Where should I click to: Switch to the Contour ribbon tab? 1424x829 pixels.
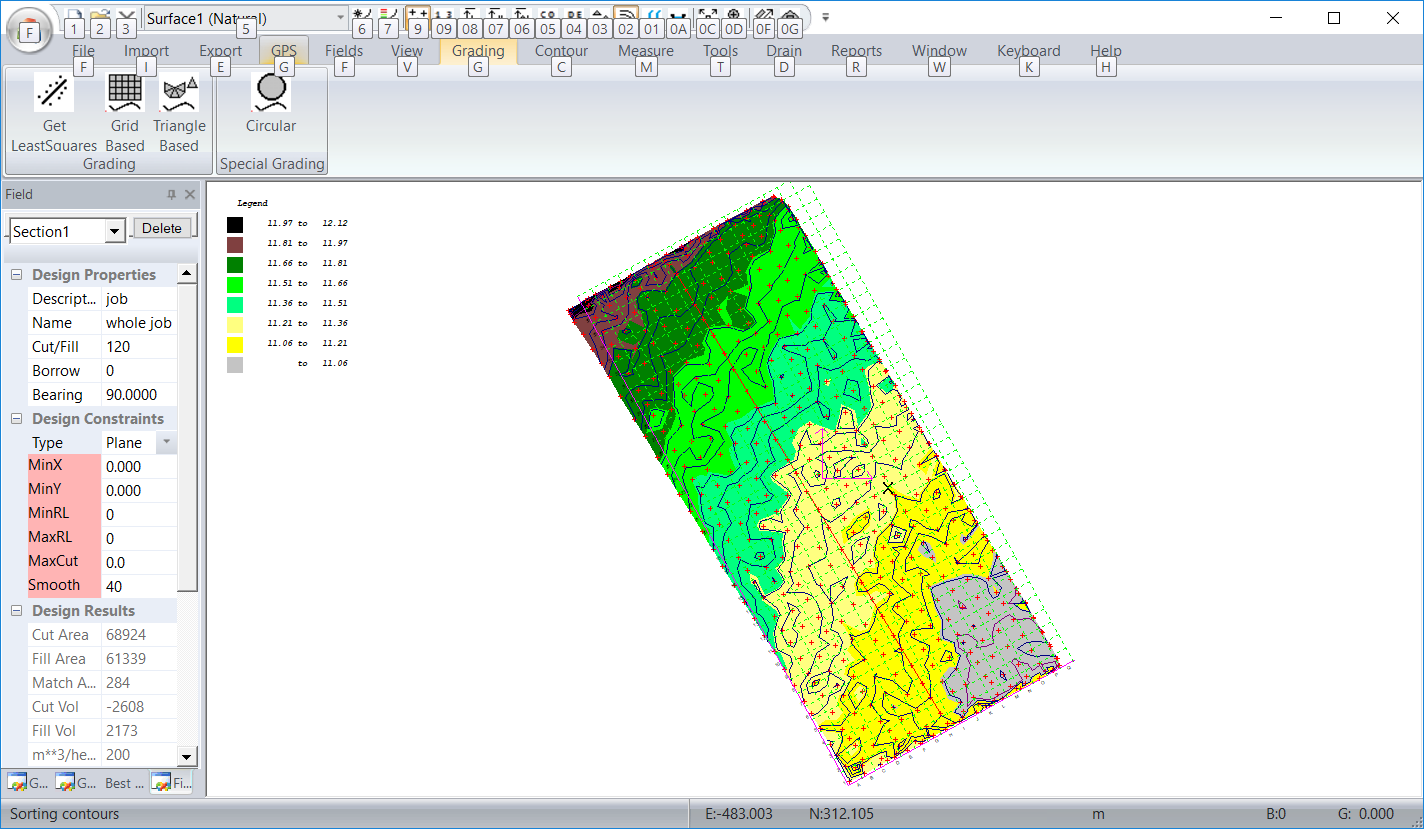(561, 51)
